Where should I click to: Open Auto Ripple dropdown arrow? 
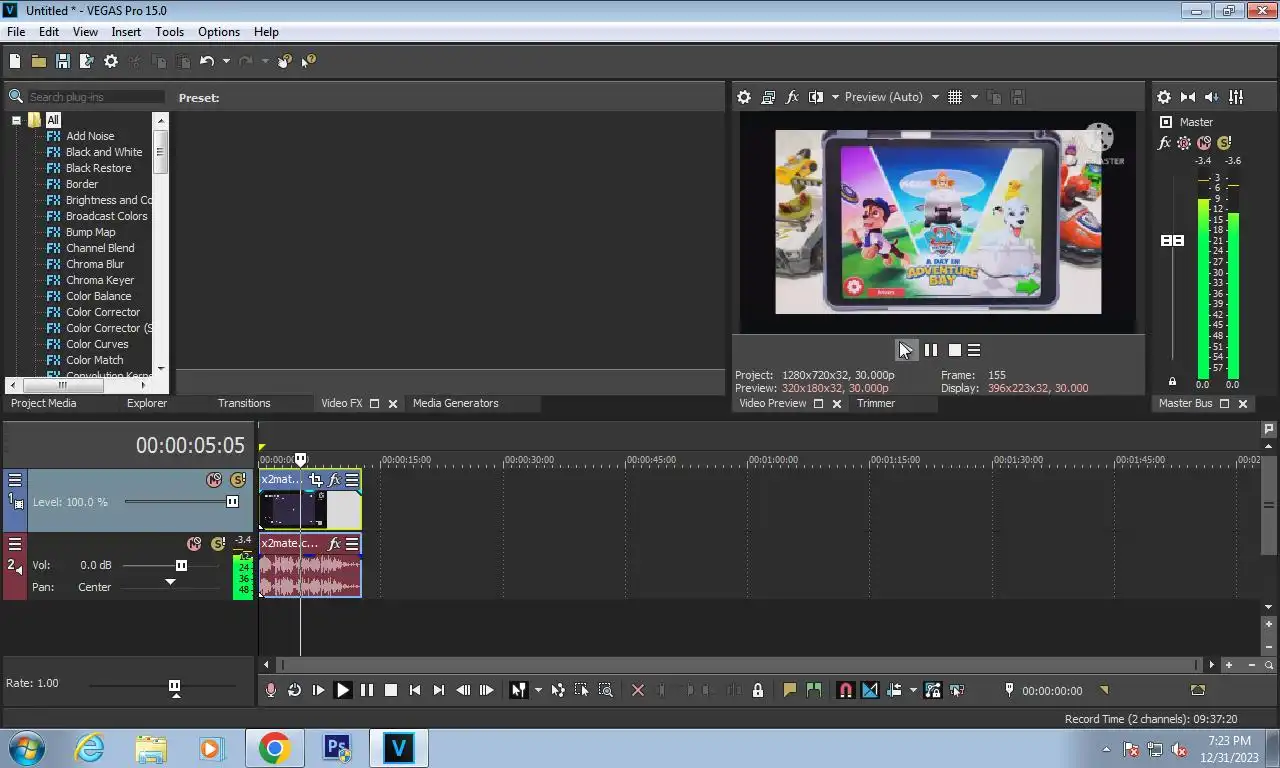click(913, 690)
